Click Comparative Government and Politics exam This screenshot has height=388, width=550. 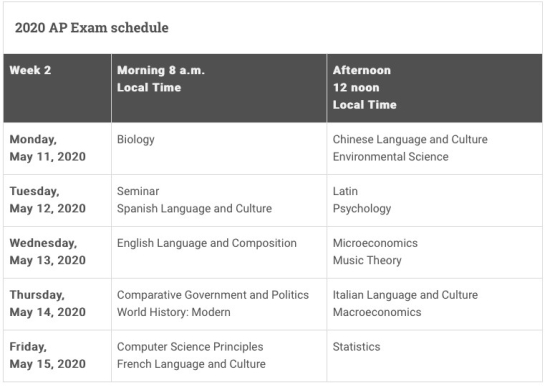tap(213, 295)
